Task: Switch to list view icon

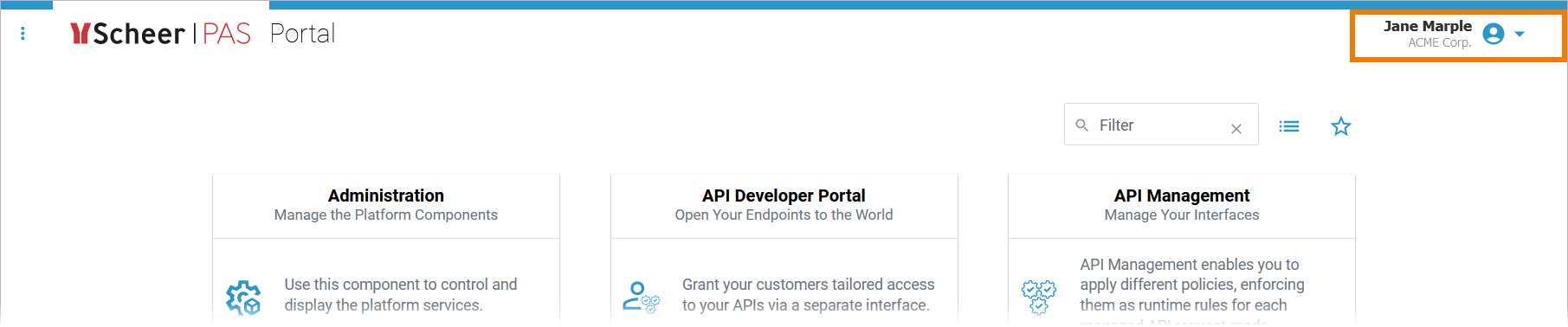Action: [x=1289, y=126]
